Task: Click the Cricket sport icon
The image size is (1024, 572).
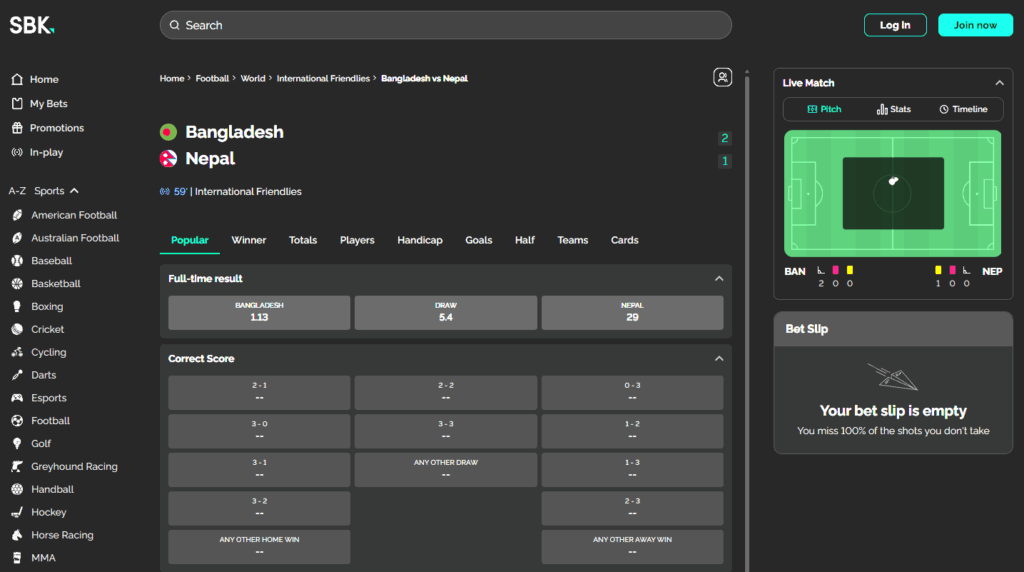Action: point(17,329)
